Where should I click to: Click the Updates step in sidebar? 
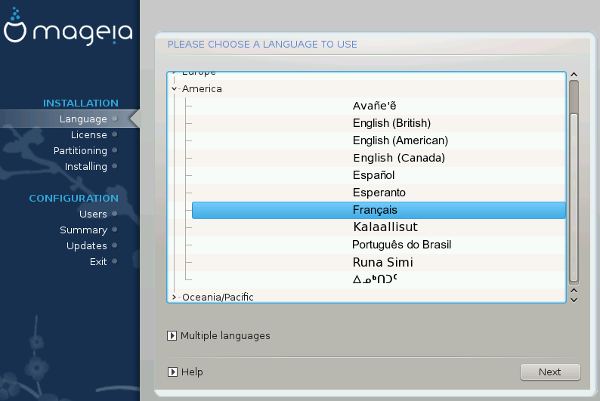pyautogui.click(x=86, y=246)
